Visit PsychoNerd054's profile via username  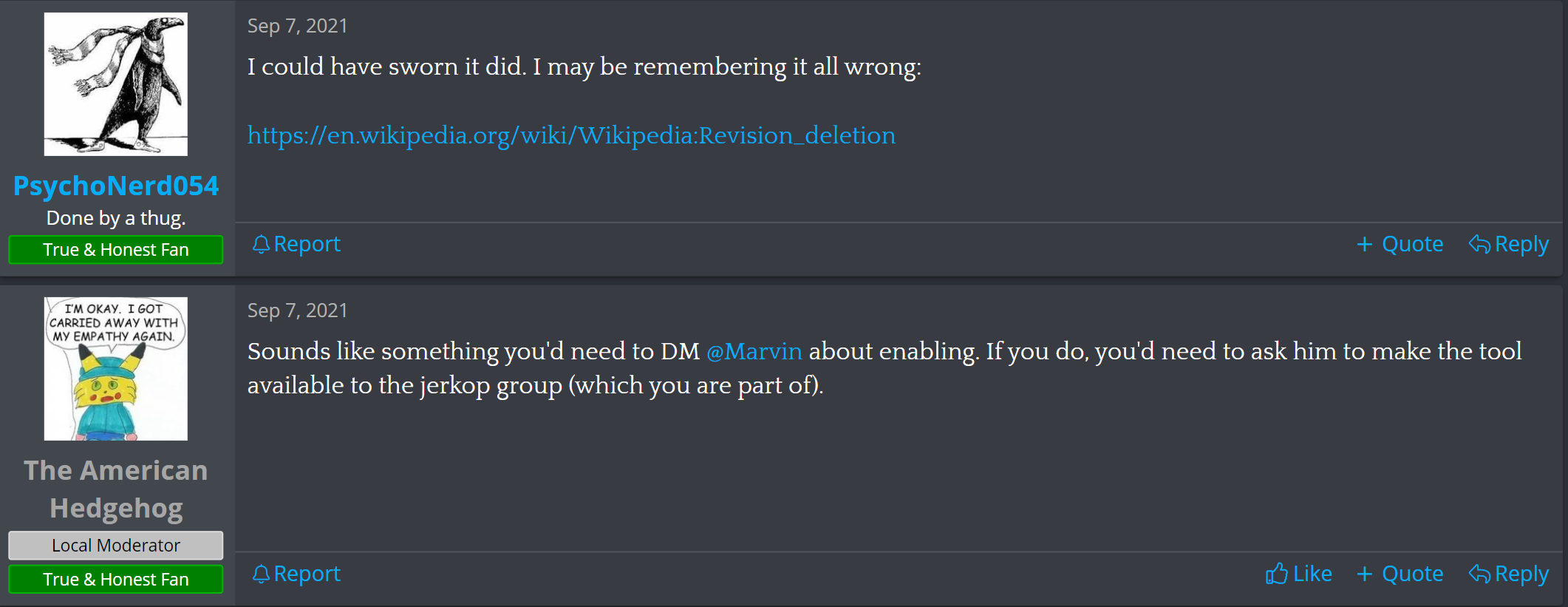[x=116, y=186]
